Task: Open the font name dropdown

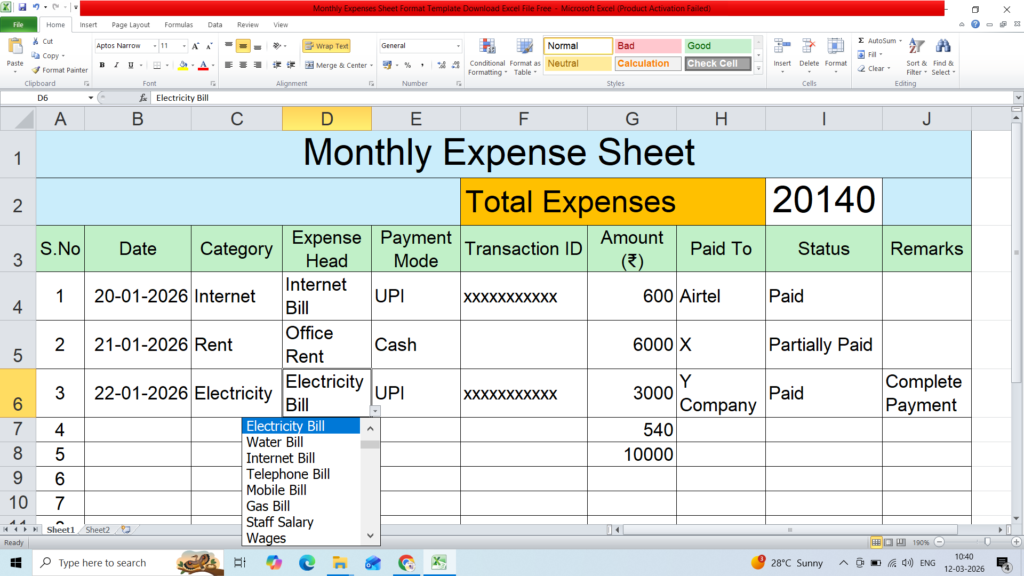Action: (x=155, y=46)
